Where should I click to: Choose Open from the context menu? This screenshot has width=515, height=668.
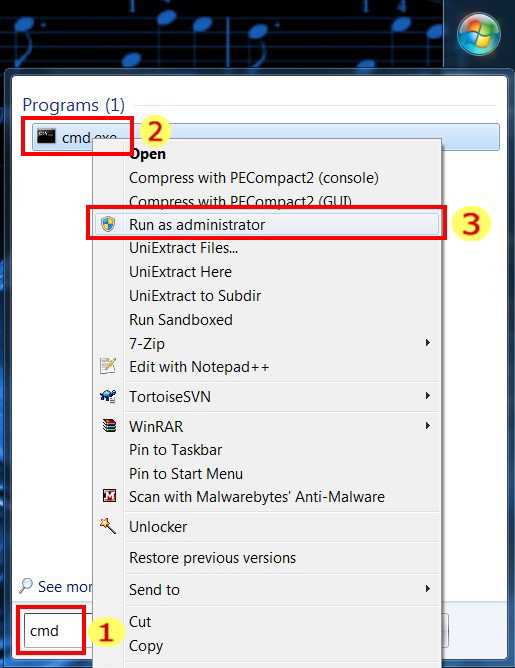pos(147,154)
